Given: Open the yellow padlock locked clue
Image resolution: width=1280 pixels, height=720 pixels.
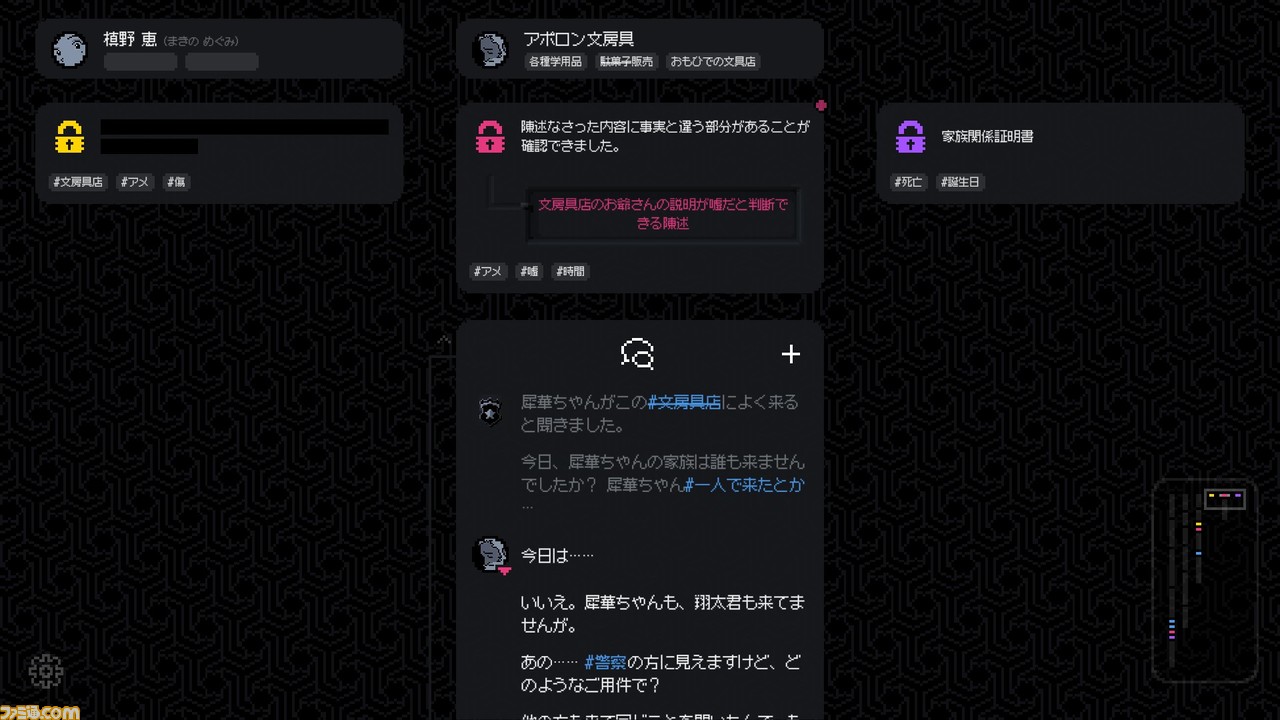Looking at the screenshot, I should pos(69,137).
